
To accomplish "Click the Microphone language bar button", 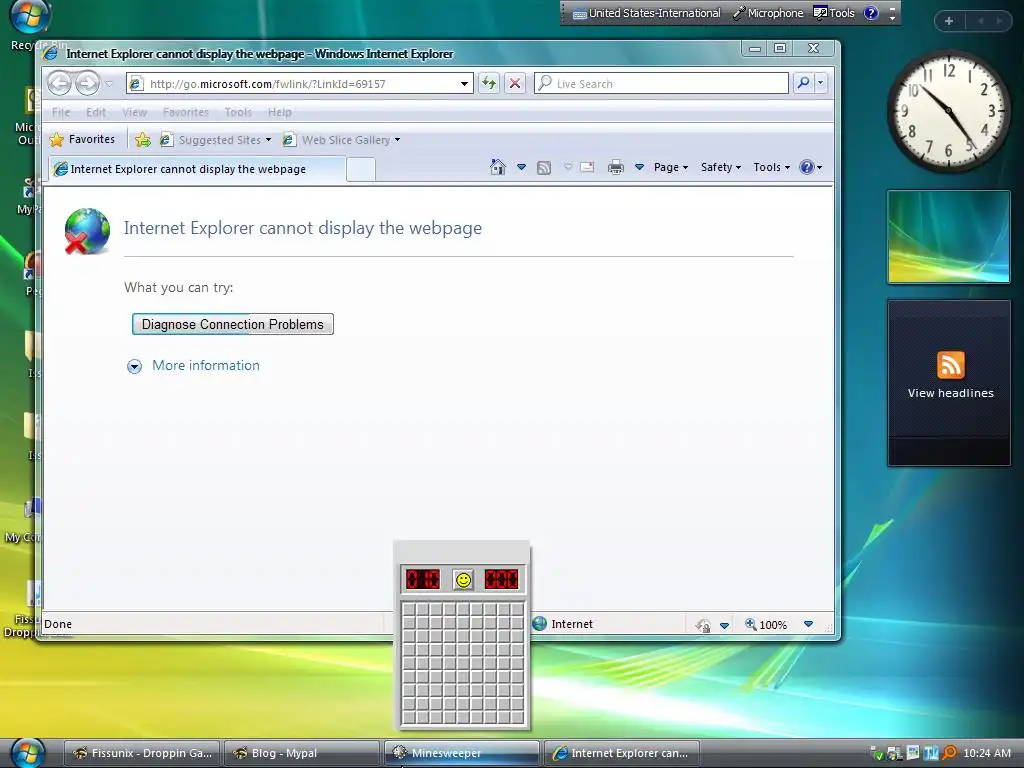I will (x=767, y=13).
